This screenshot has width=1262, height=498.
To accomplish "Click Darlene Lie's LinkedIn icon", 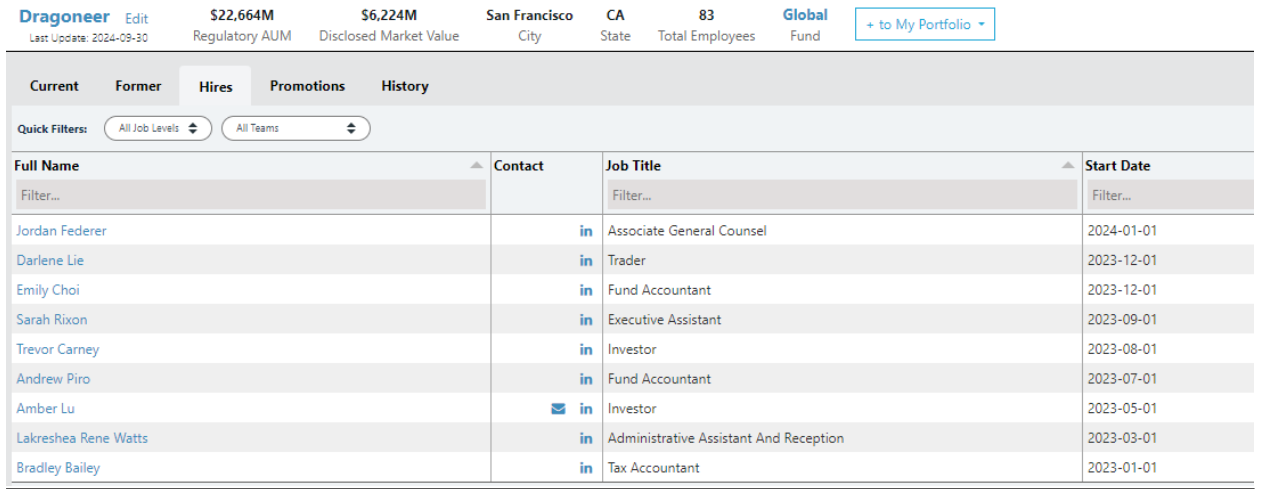I will 586,261.
